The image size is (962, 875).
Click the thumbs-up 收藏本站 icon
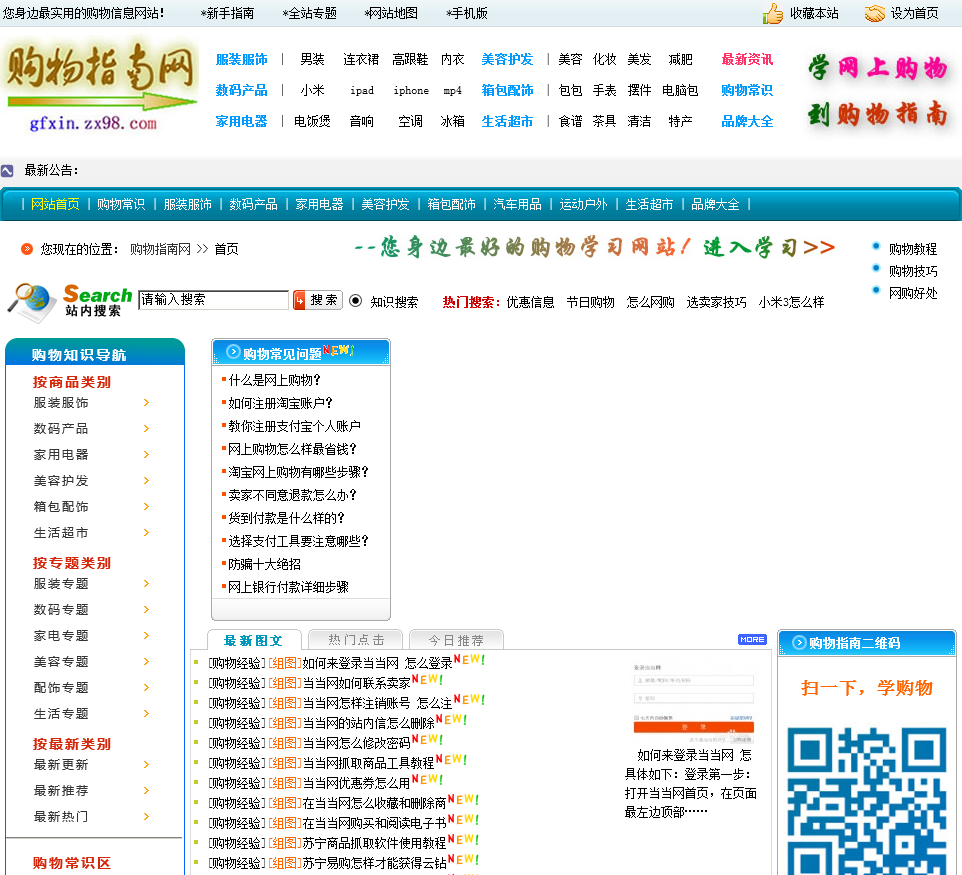pyautogui.click(x=773, y=13)
